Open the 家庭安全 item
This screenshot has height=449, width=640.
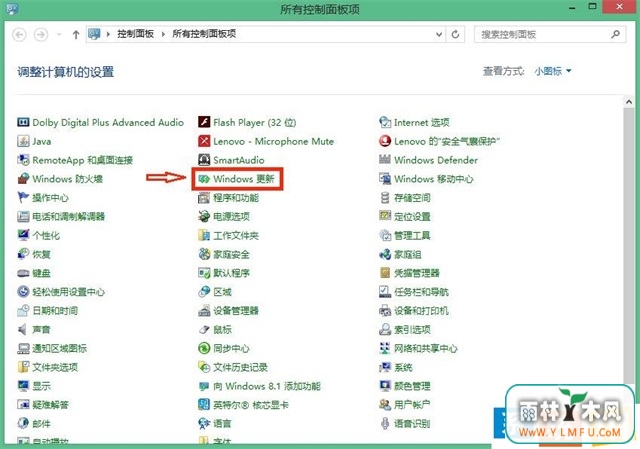[x=224, y=254]
